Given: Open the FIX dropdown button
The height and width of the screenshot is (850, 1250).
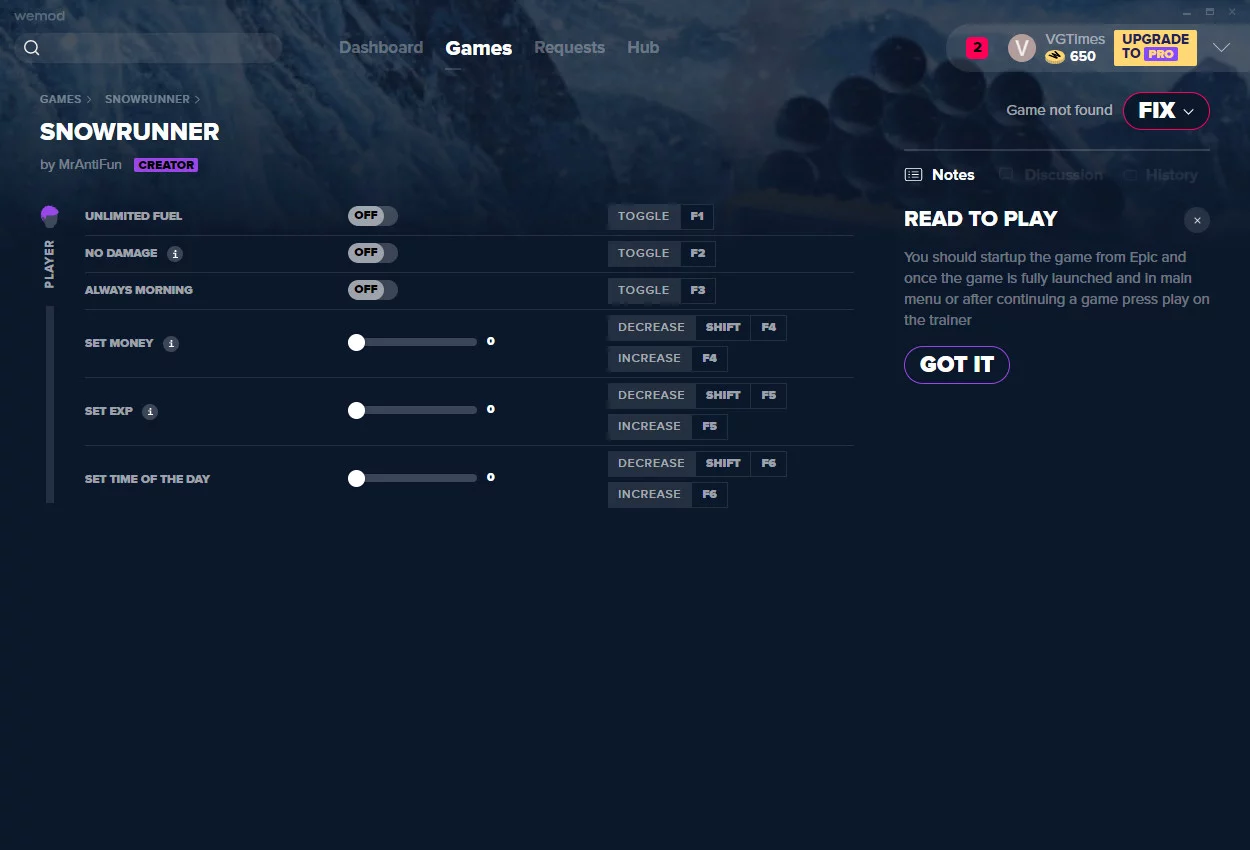Looking at the screenshot, I should (x=1166, y=111).
